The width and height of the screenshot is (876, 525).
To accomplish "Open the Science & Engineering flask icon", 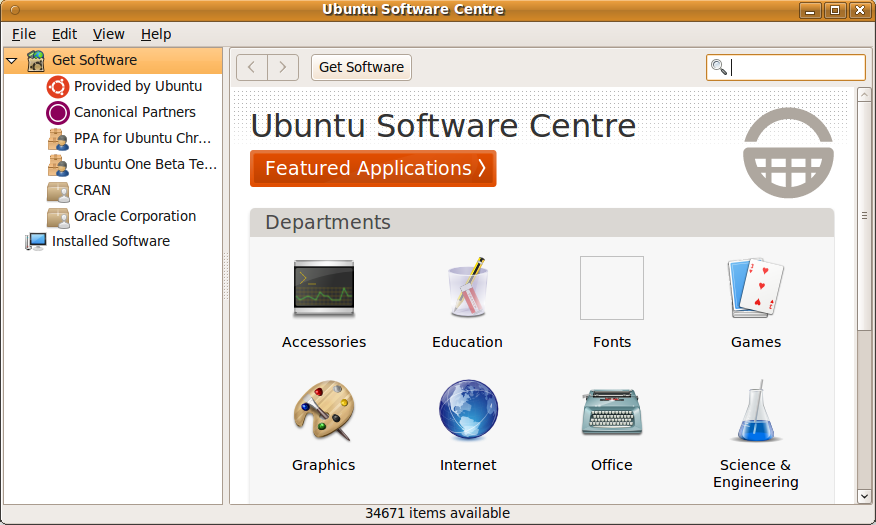I will tap(756, 411).
